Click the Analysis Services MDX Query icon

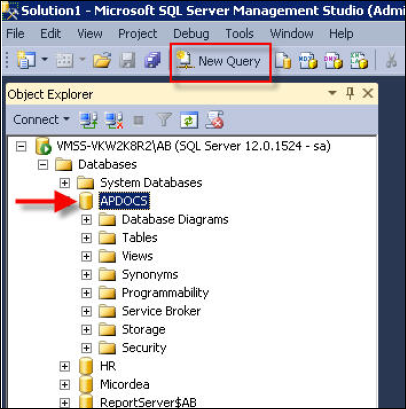pyautogui.click(x=308, y=61)
